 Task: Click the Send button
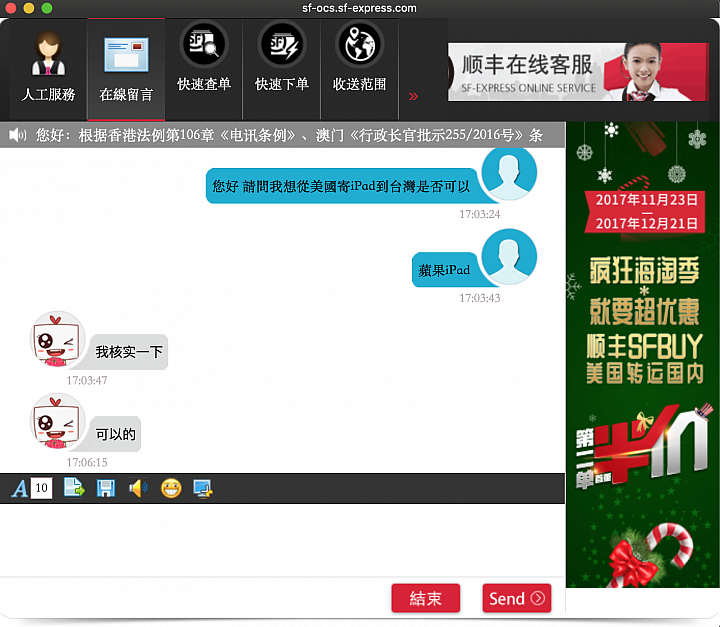point(517,598)
